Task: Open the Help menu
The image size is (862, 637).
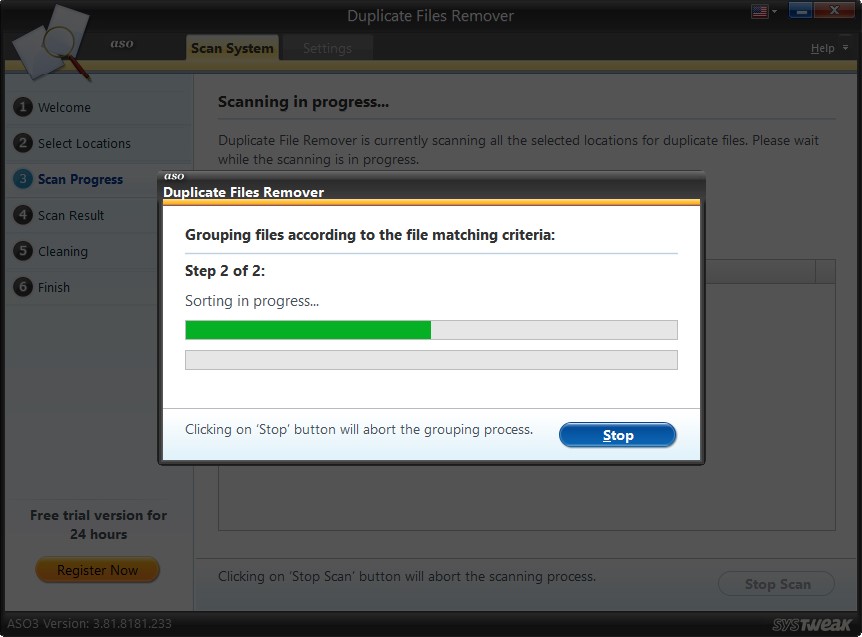Action: click(822, 47)
